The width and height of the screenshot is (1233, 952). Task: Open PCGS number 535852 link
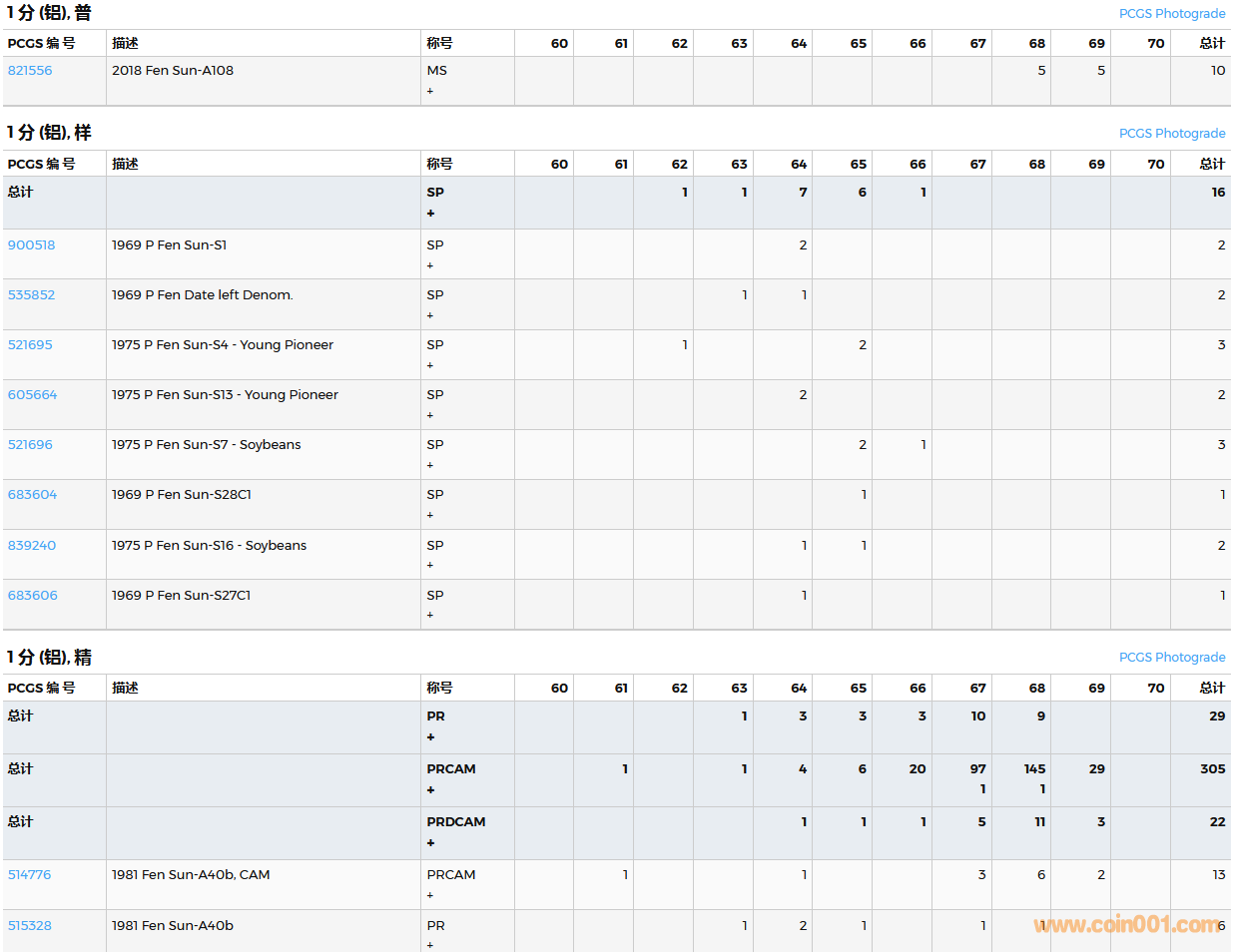click(31, 295)
